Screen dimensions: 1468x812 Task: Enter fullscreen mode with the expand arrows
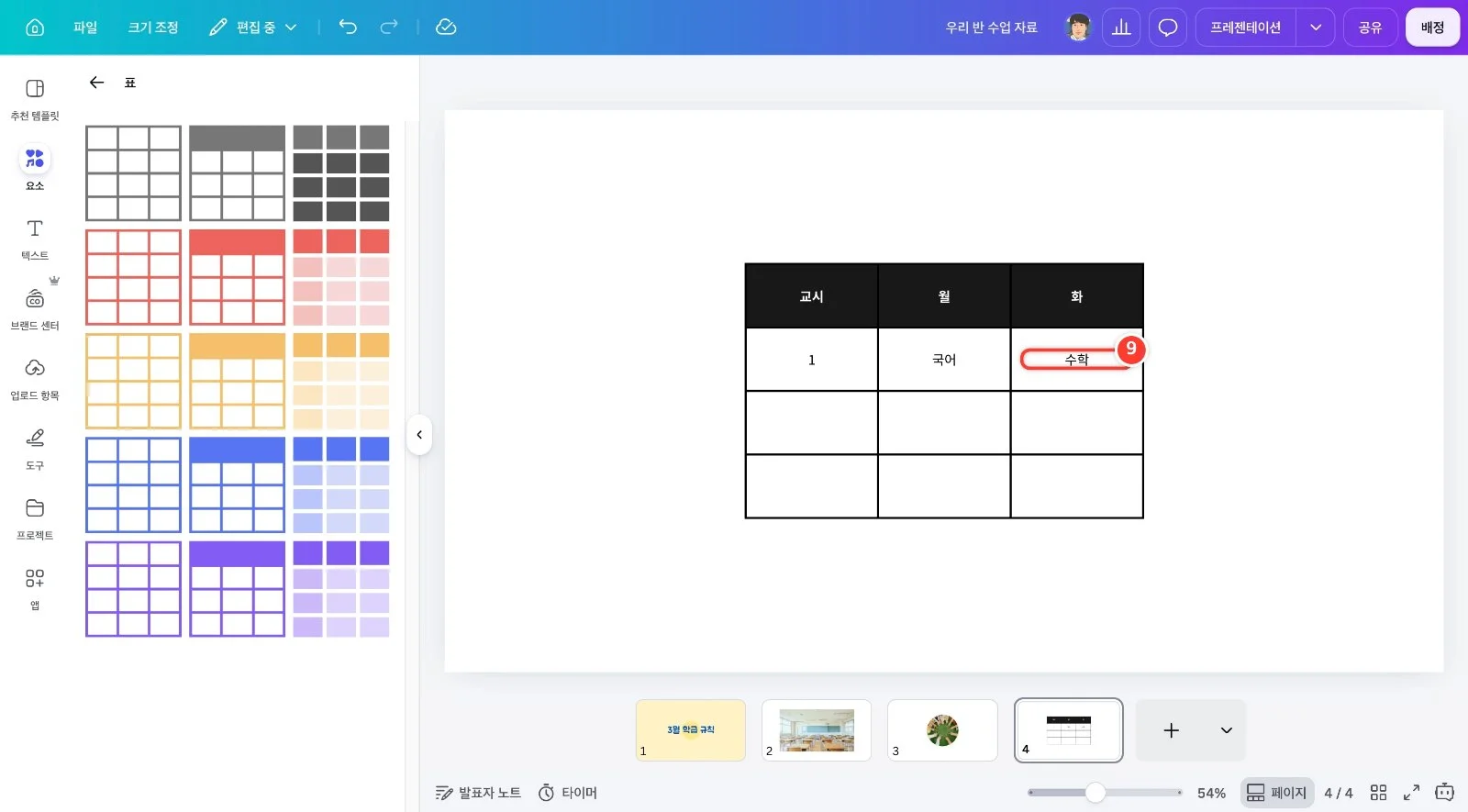coord(1411,793)
